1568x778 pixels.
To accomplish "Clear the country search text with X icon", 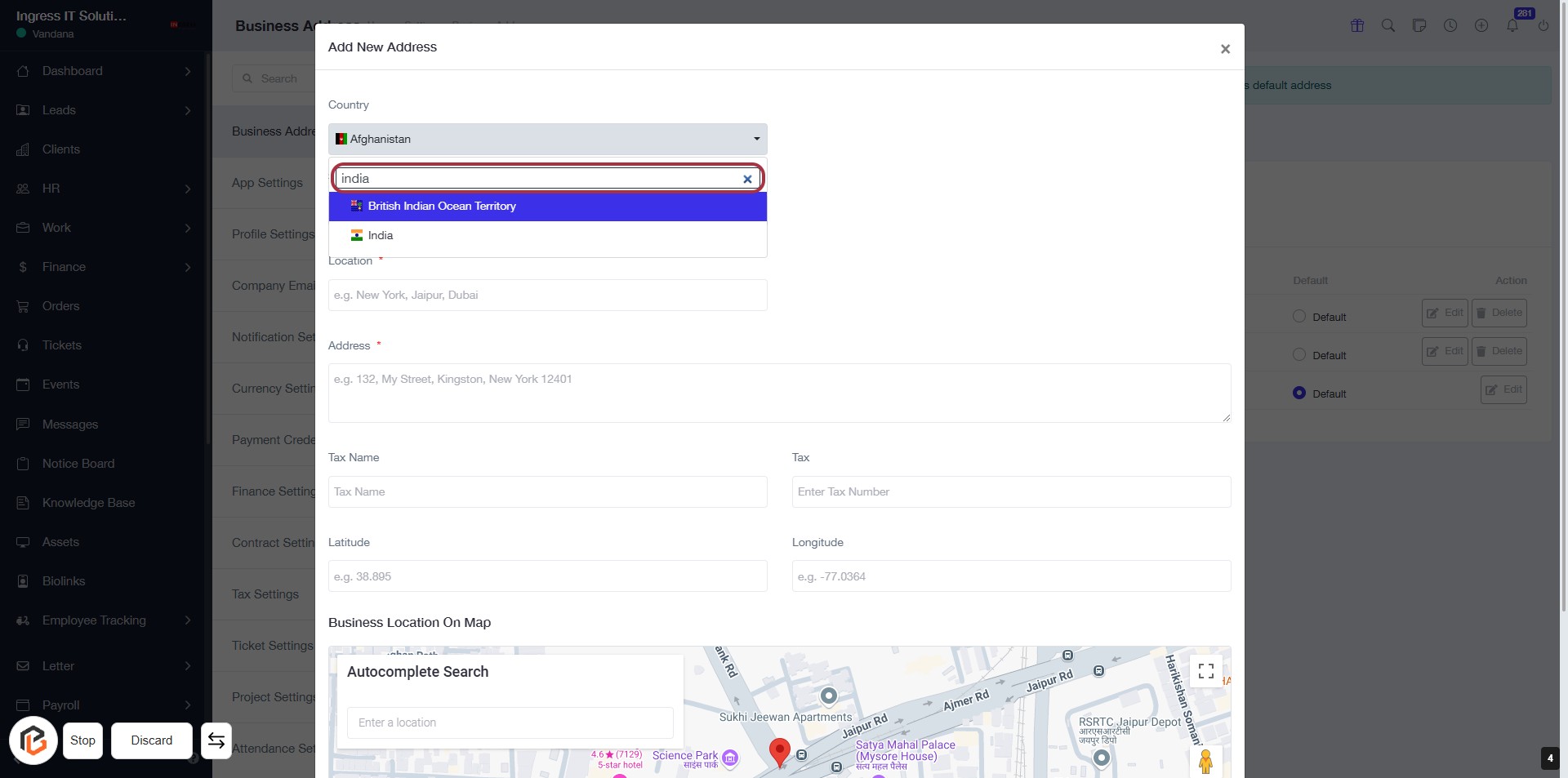I will (747, 179).
